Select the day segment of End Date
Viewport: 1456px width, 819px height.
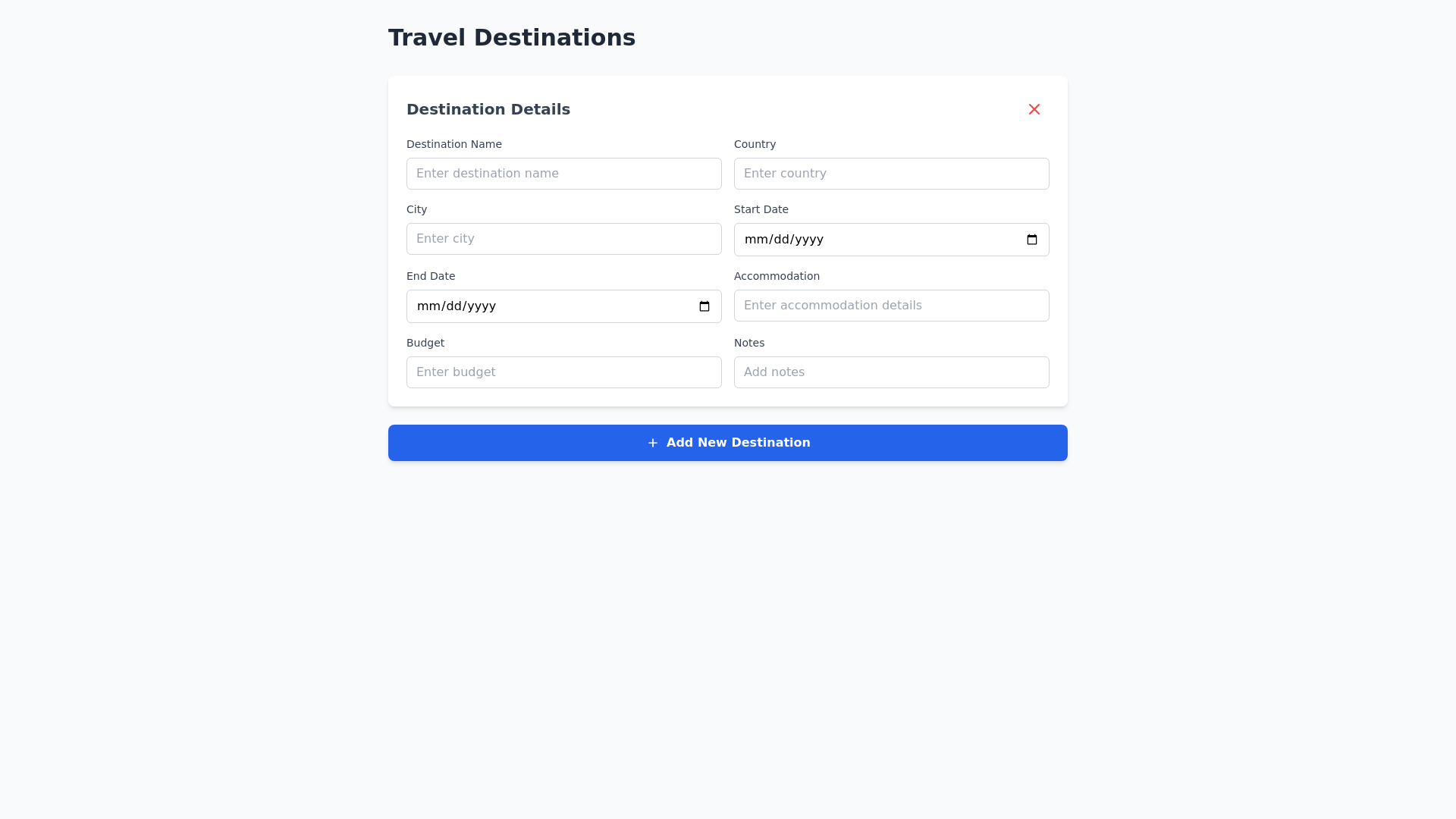[453, 306]
